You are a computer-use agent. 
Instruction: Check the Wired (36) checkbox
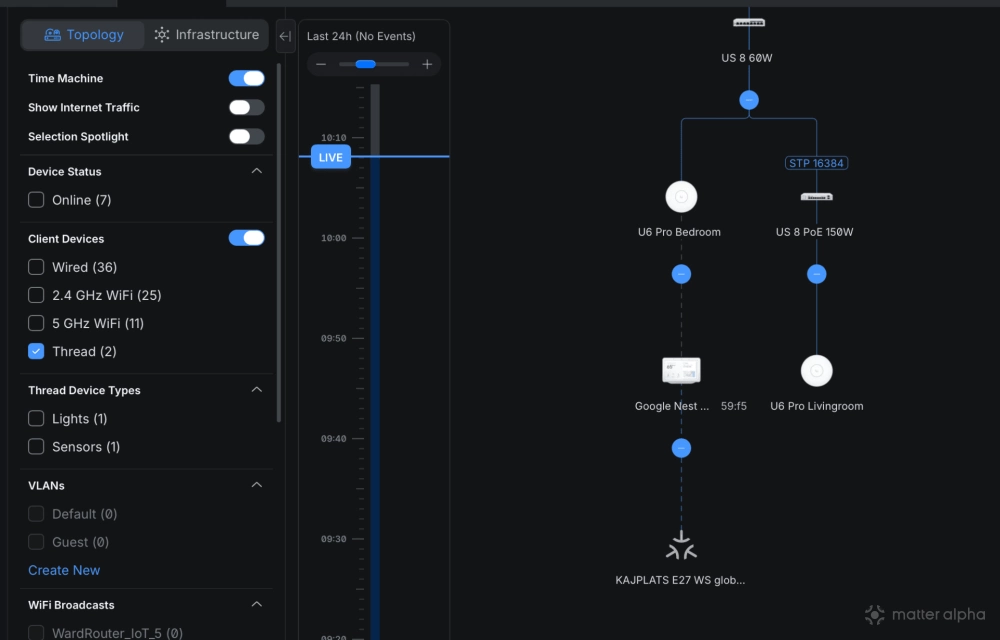pyautogui.click(x=36, y=267)
